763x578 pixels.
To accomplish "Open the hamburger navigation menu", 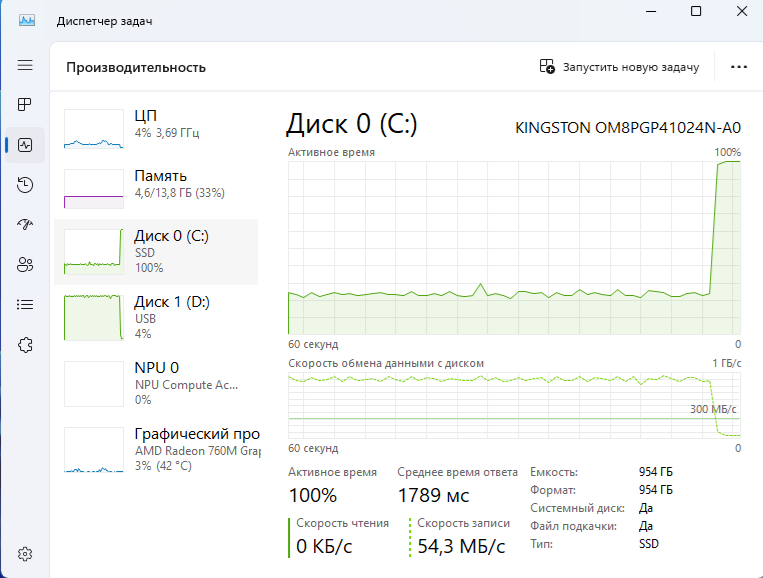I will coord(25,65).
